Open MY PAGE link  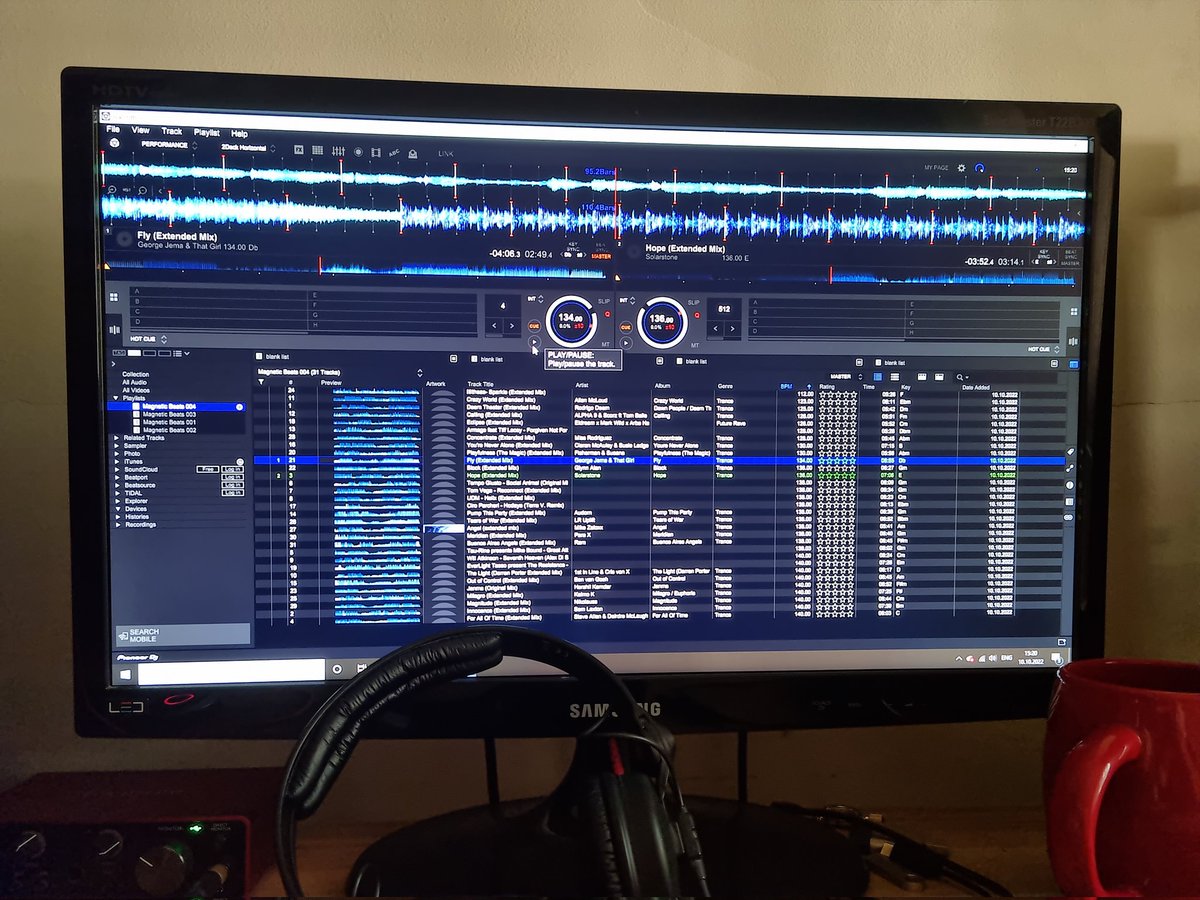click(935, 167)
